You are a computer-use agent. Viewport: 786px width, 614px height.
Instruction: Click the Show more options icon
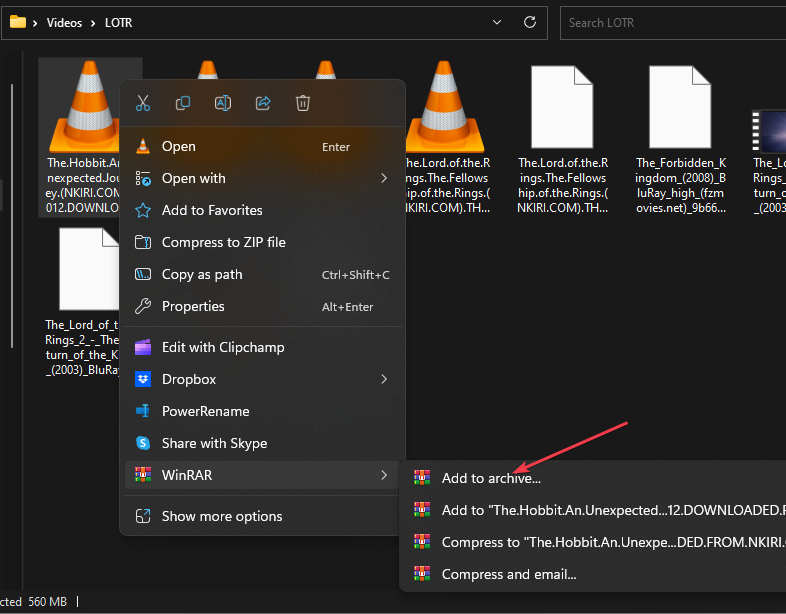click(x=143, y=516)
